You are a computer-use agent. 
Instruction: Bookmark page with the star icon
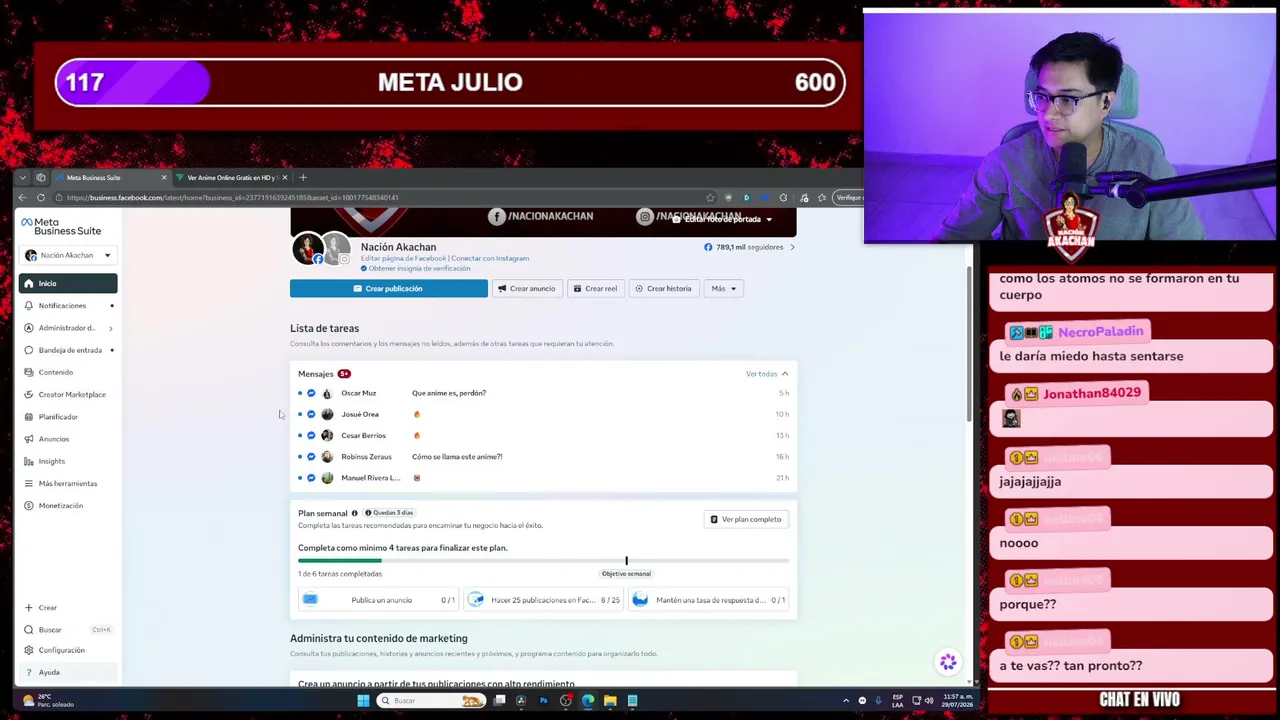[710, 197]
